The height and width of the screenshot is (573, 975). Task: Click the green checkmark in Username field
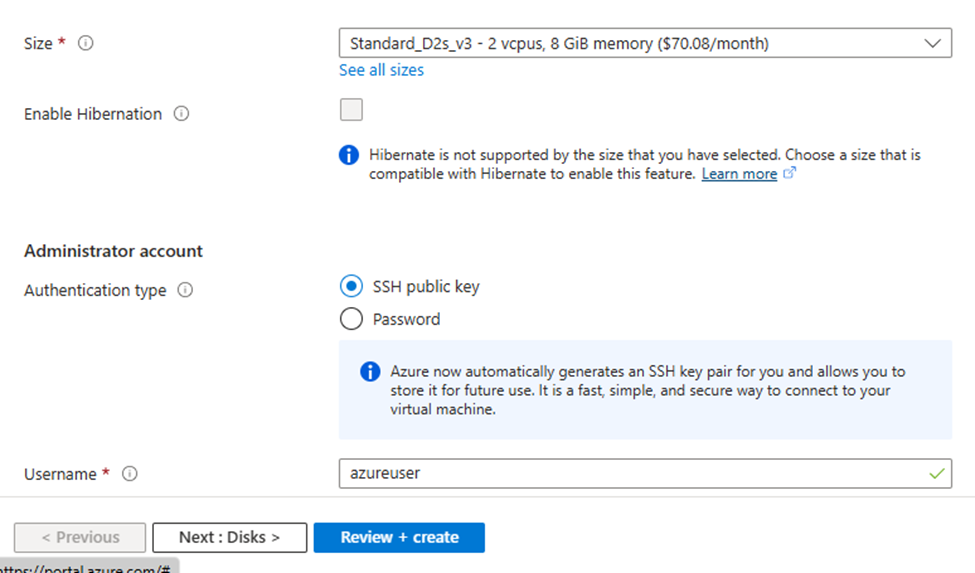(x=936, y=474)
